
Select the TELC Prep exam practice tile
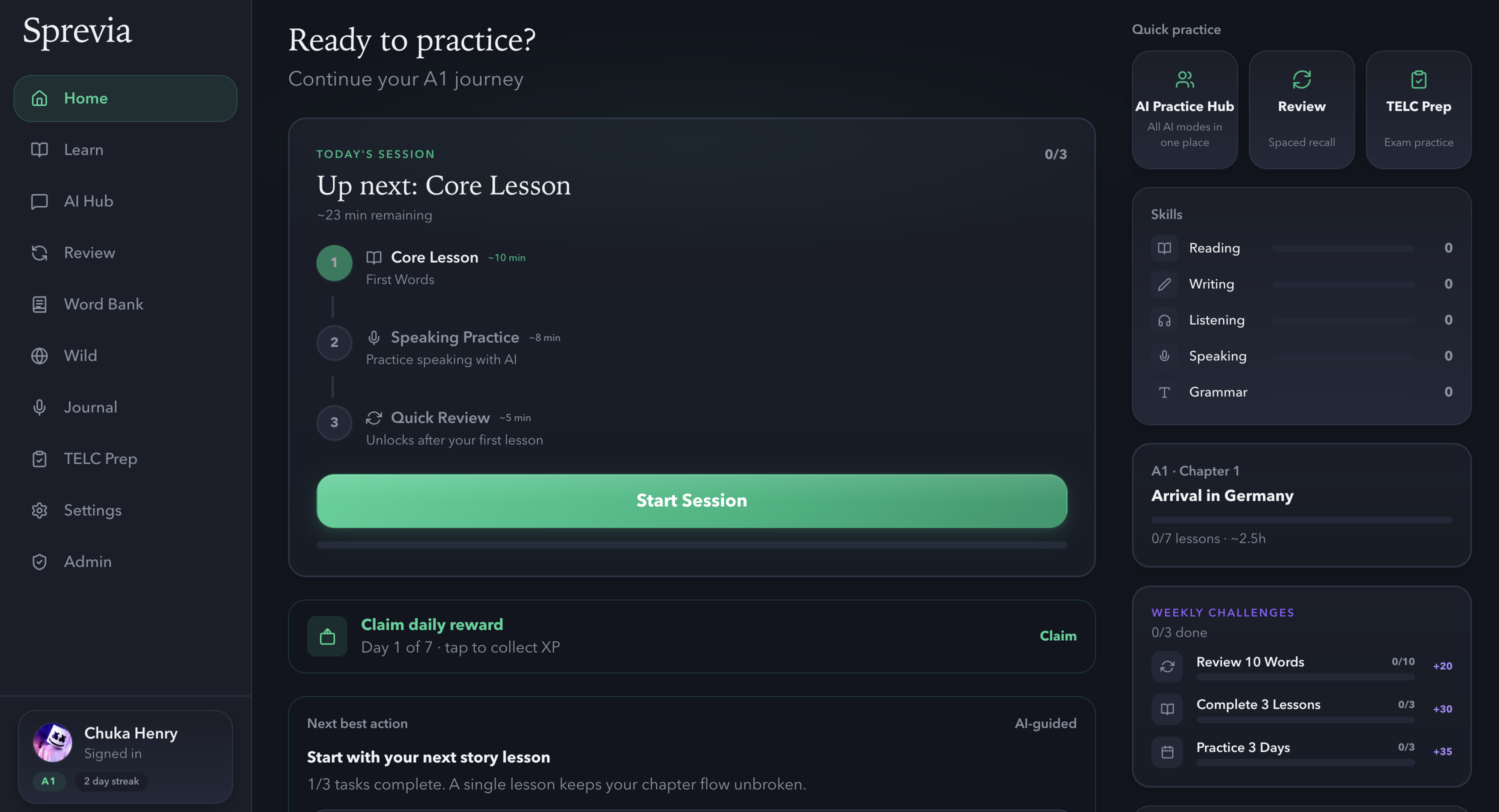1418,109
